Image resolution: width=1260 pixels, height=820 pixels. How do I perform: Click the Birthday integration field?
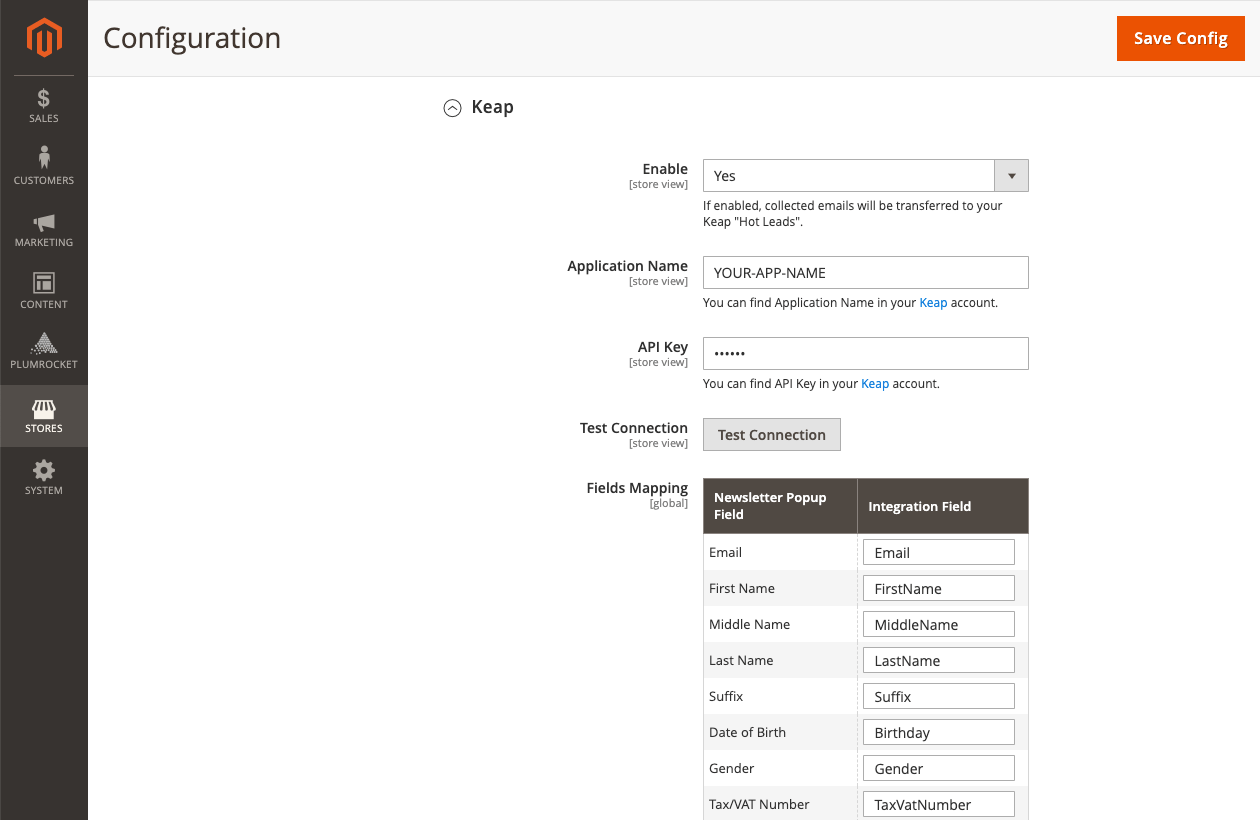tap(938, 732)
